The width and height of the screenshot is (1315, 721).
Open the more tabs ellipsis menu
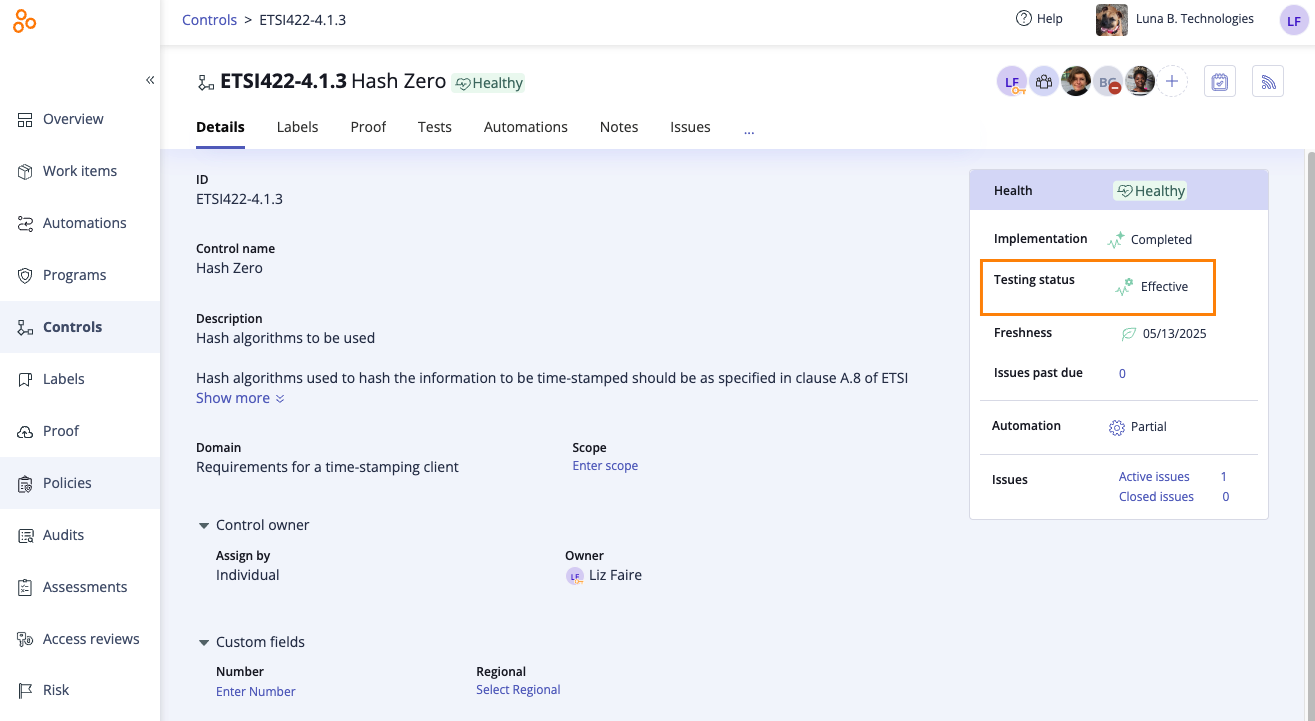coord(749,128)
